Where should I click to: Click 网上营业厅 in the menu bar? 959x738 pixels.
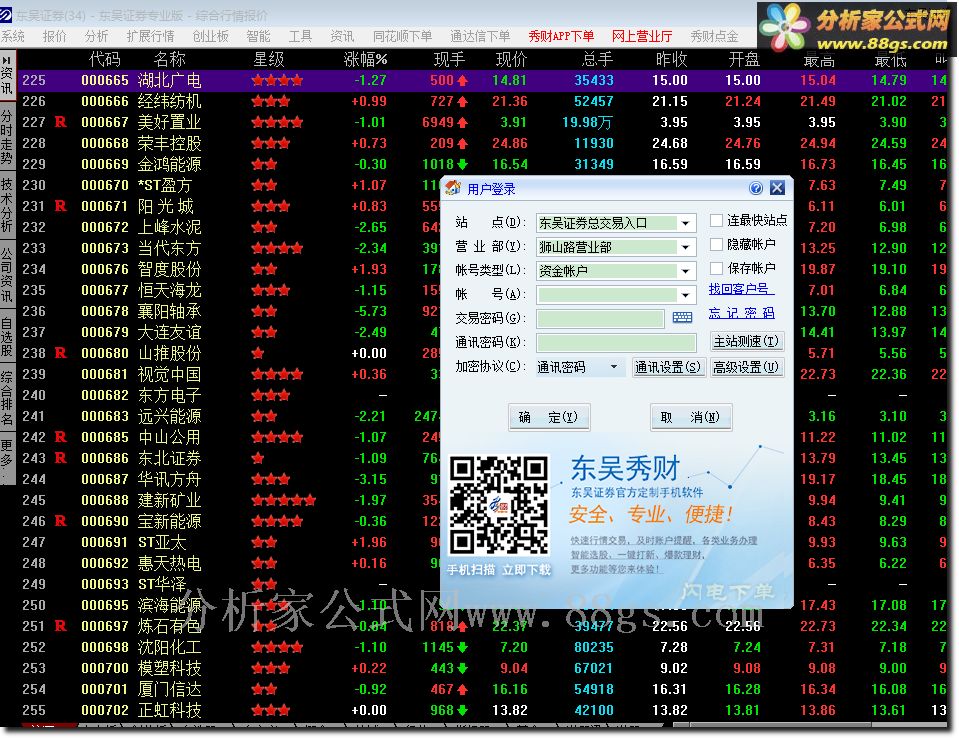click(x=642, y=37)
